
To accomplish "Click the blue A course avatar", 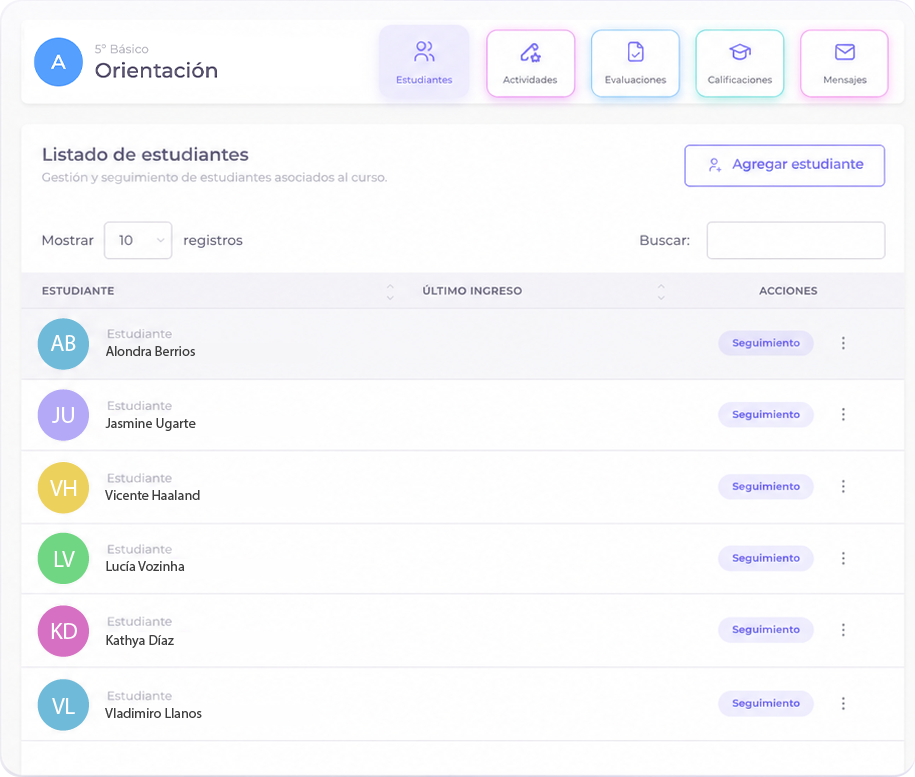I will (58, 62).
